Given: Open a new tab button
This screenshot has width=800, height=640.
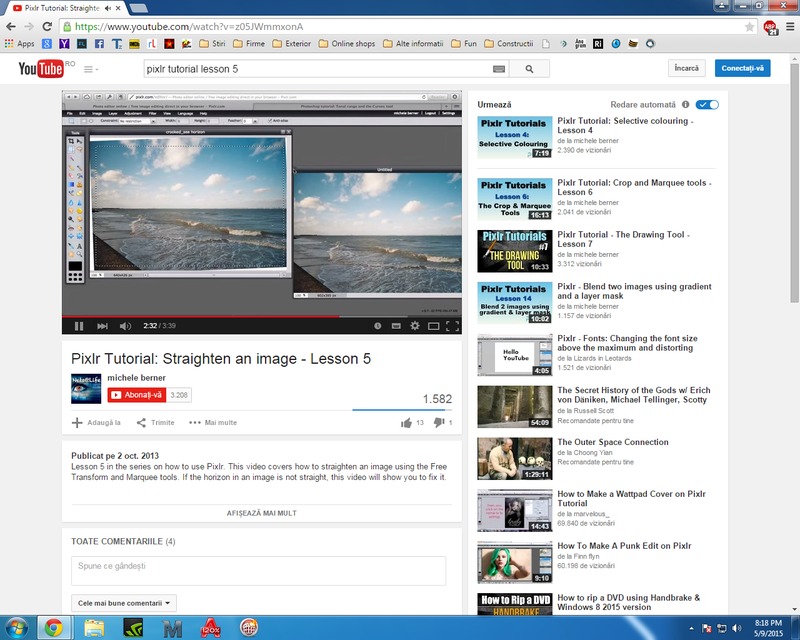Looking at the screenshot, I should (139, 9).
